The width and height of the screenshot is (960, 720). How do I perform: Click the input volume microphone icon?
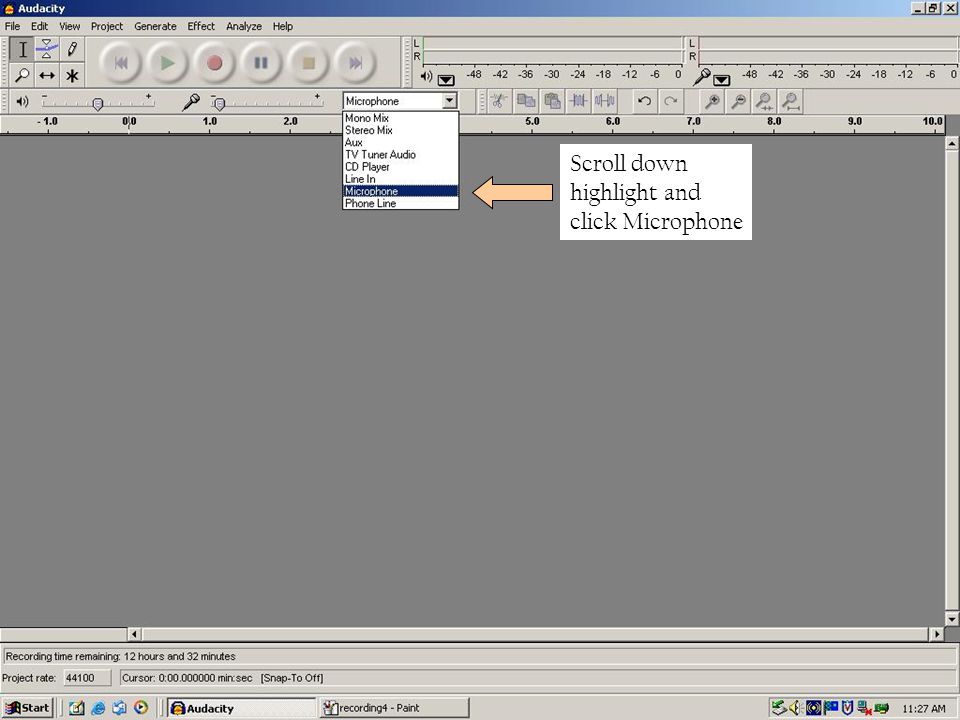click(x=190, y=102)
